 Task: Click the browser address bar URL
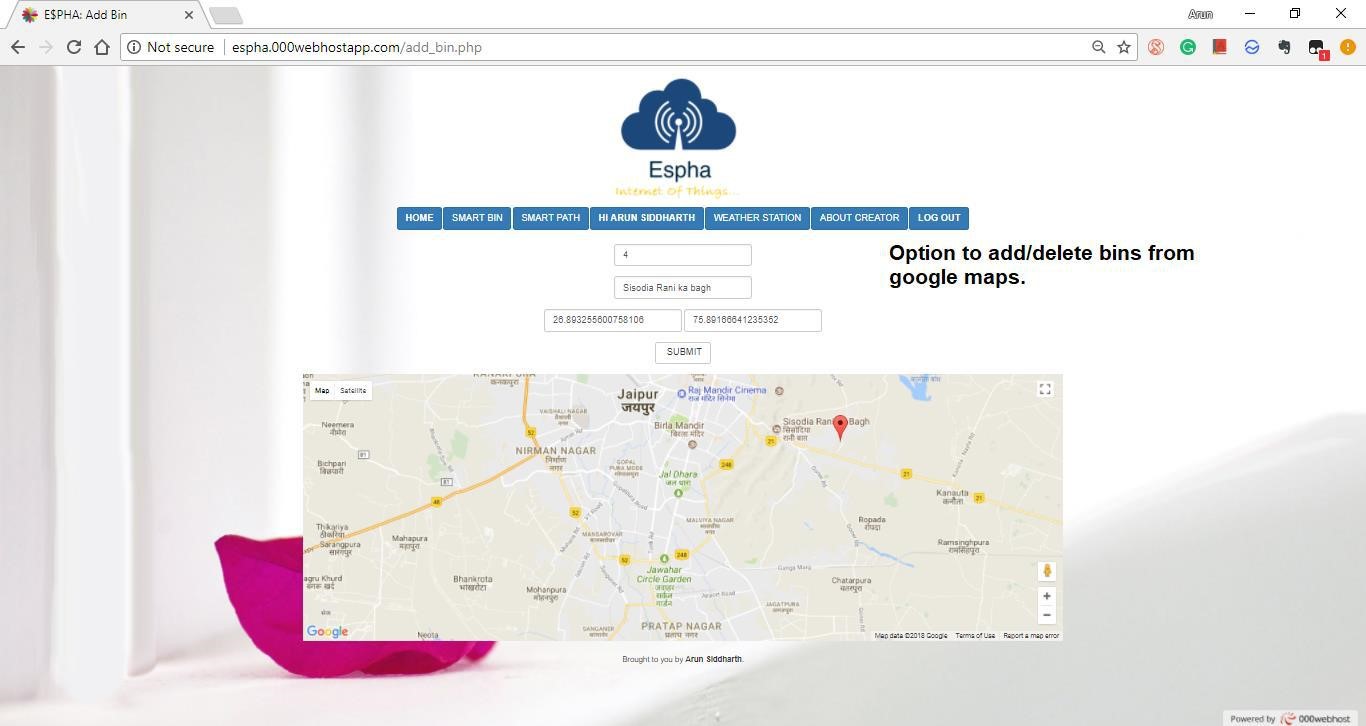coord(357,47)
